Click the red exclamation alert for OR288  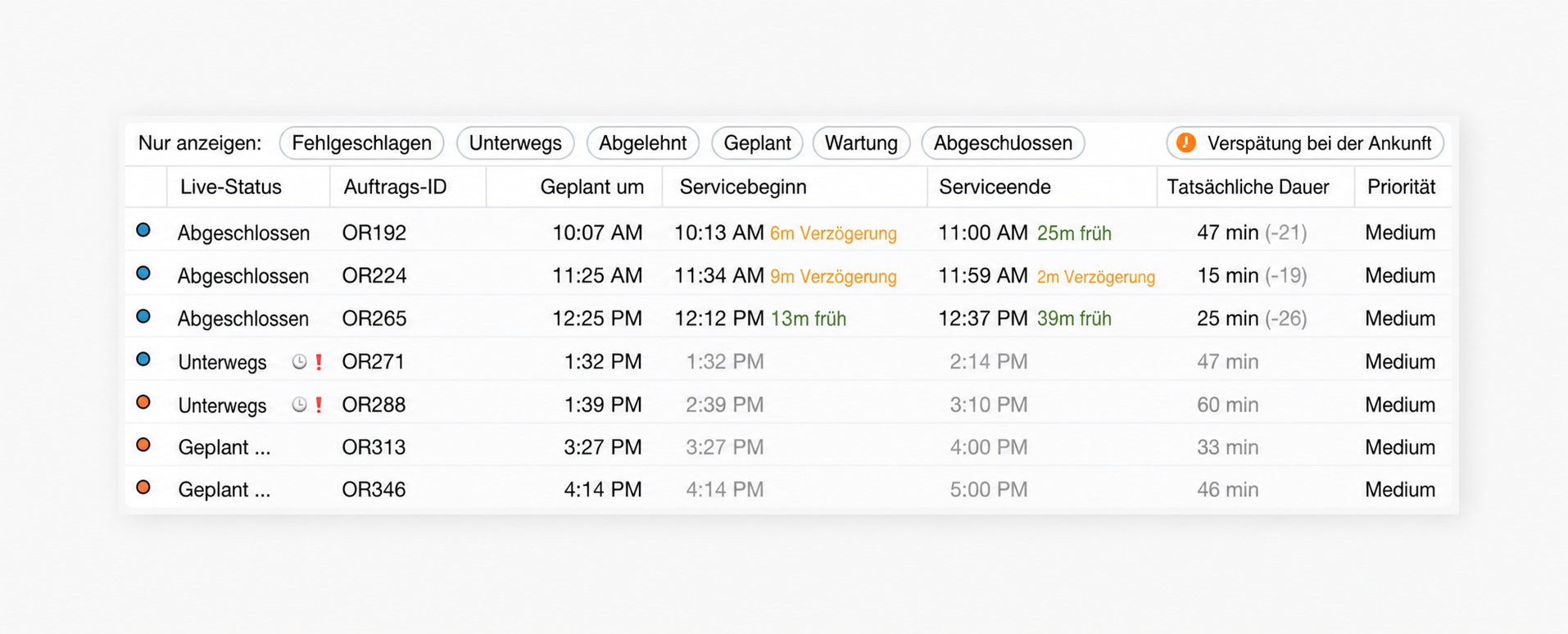click(x=319, y=405)
